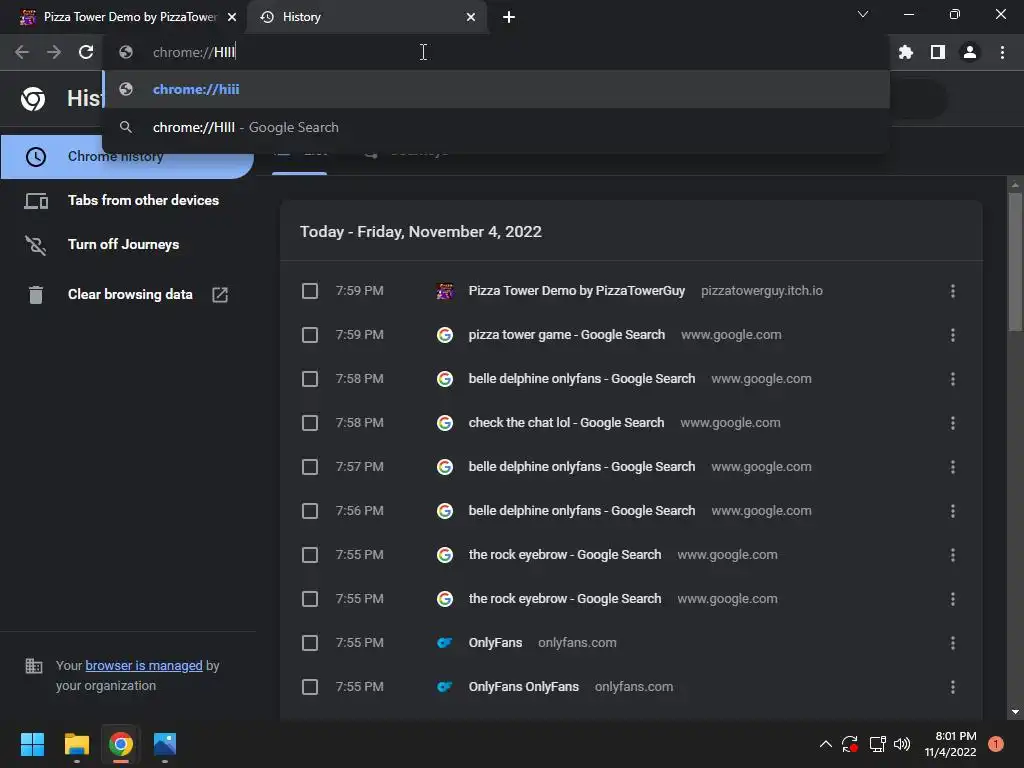The height and width of the screenshot is (768, 1024).
Task: Select the History browser tab
Action: [x=366, y=17]
